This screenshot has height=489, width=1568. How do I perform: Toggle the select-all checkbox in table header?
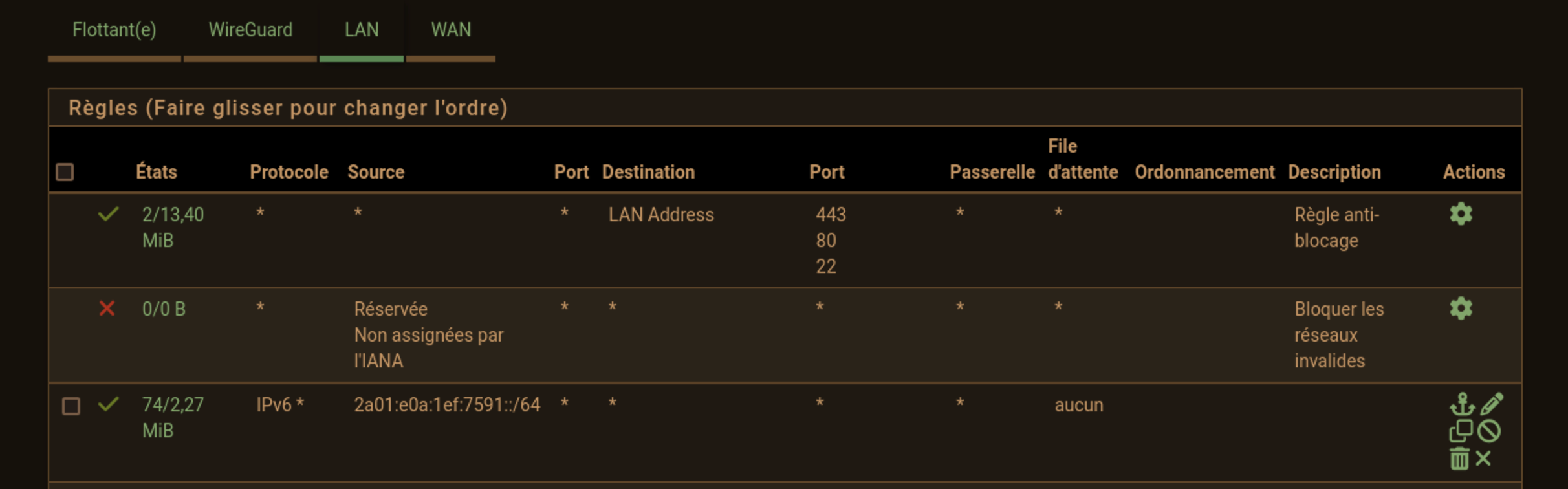tap(65, 172)
